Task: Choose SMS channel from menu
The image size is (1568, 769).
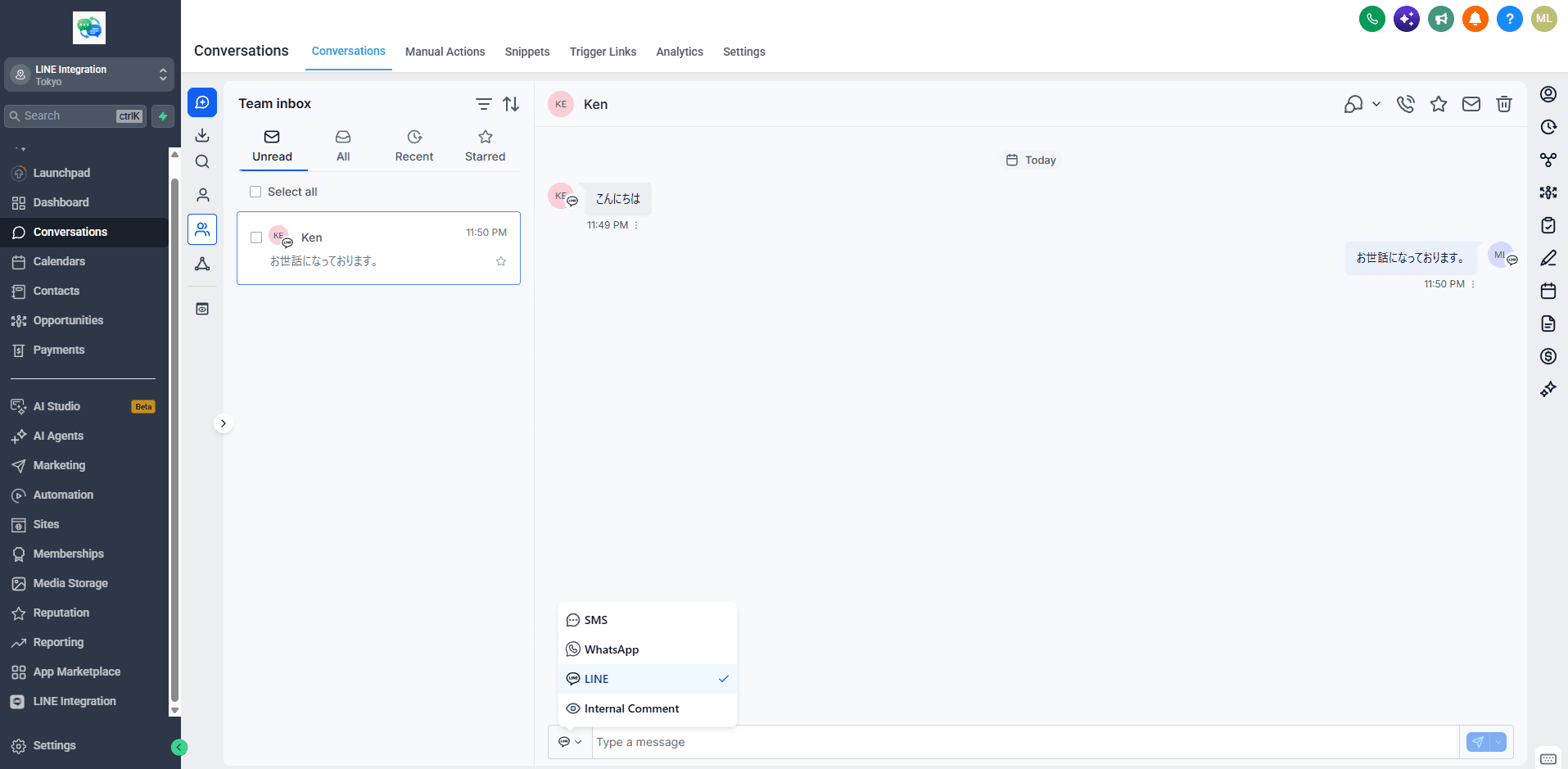Action: point(648,620)
